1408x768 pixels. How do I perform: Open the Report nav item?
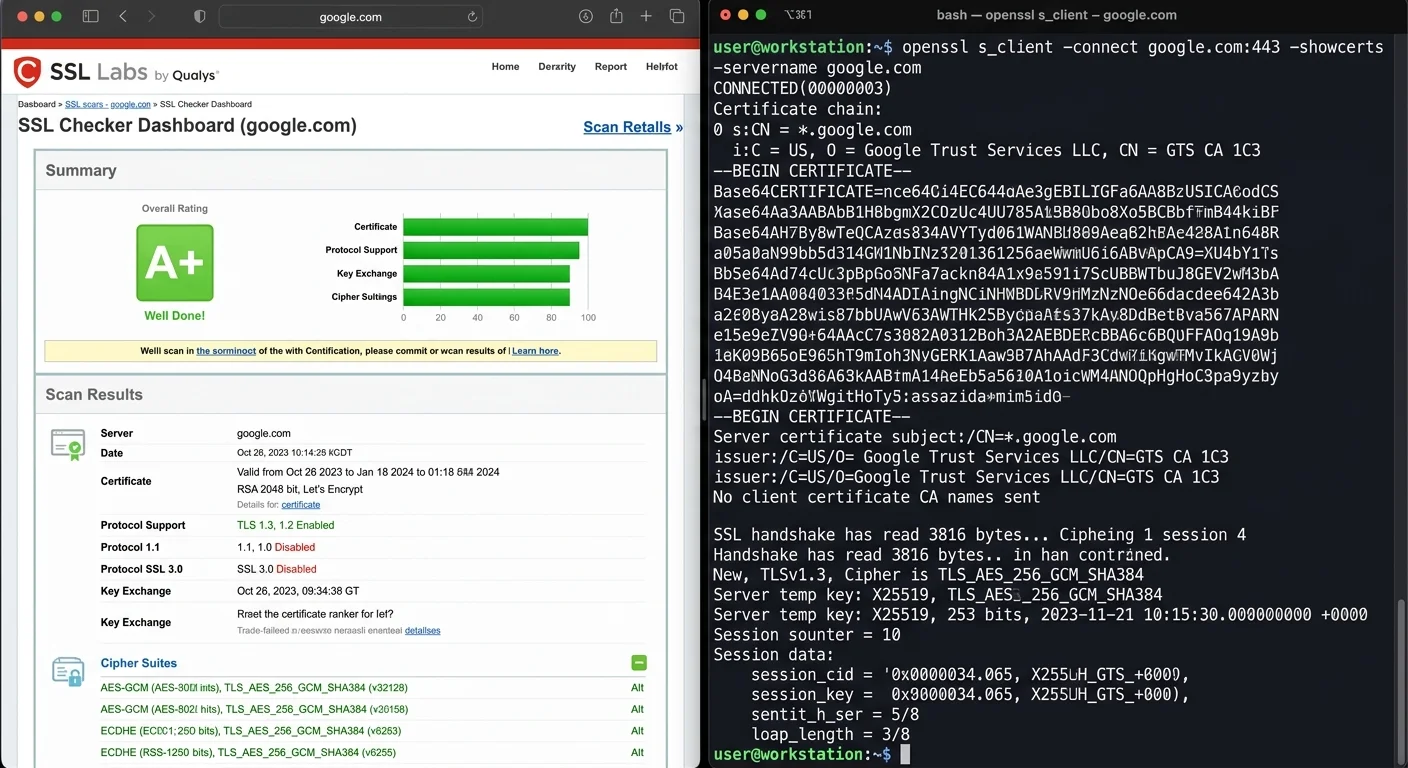pyautogui.click(x=611, y=67)
